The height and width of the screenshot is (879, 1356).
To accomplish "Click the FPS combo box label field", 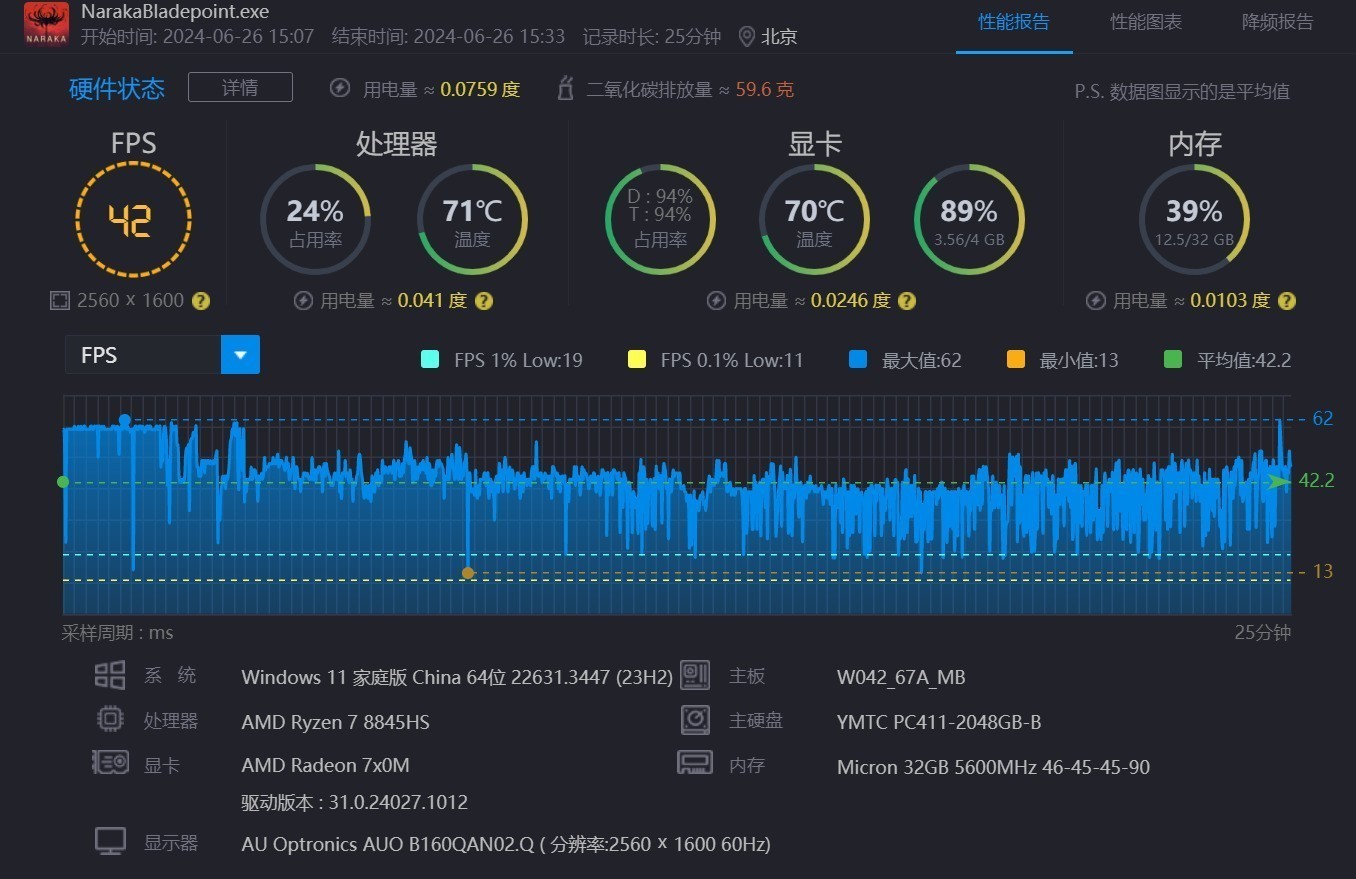I will tap(143, 355).
